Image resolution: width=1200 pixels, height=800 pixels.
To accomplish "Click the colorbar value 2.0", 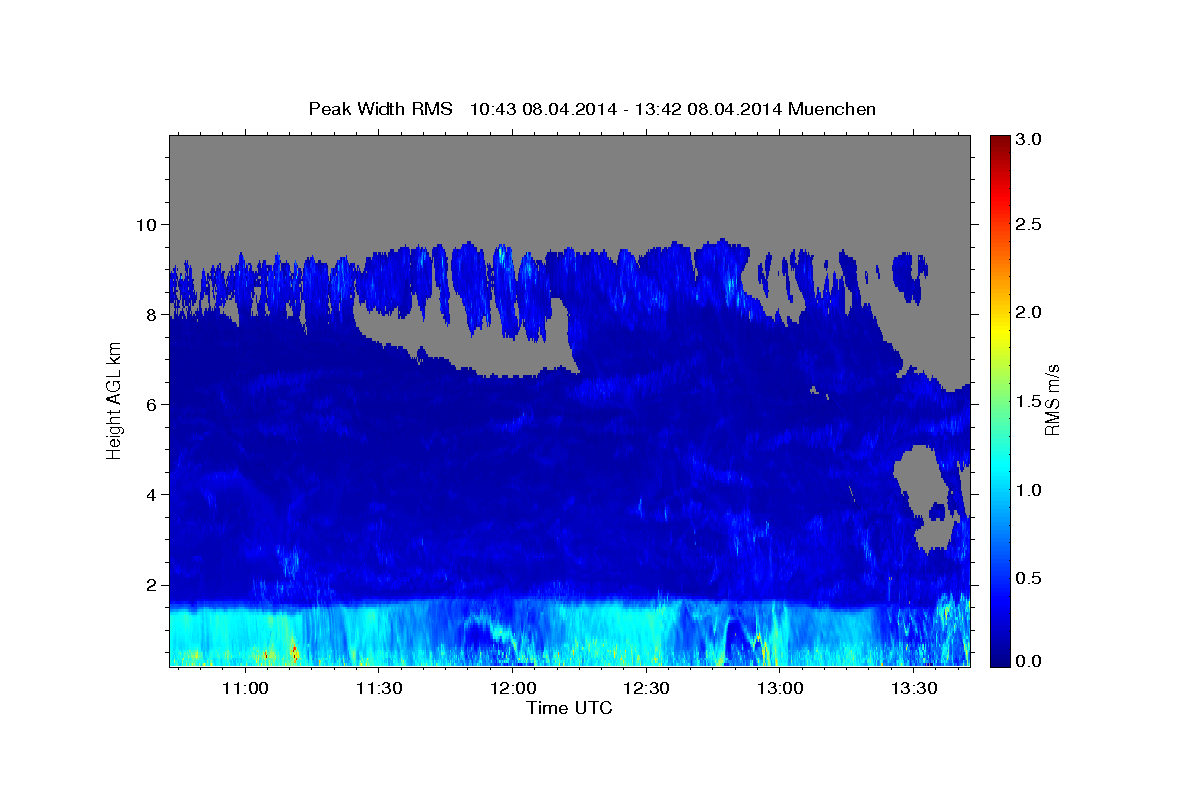I will tap(1029, 313).
